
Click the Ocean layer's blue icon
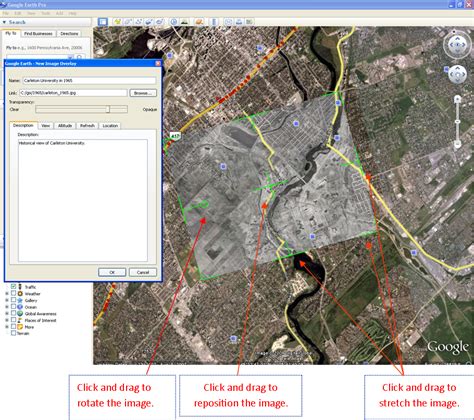20,307
